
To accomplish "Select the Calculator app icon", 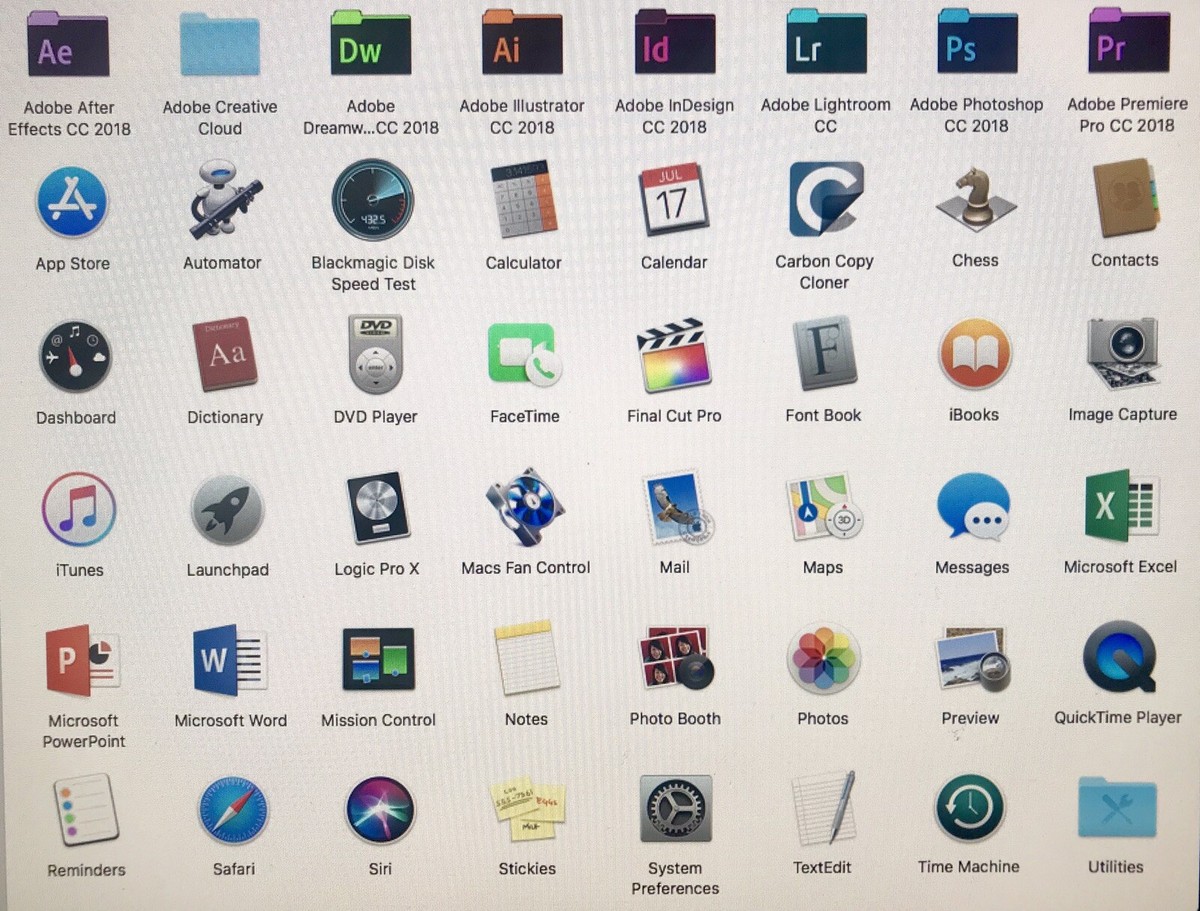I will (x=523, y=199).
